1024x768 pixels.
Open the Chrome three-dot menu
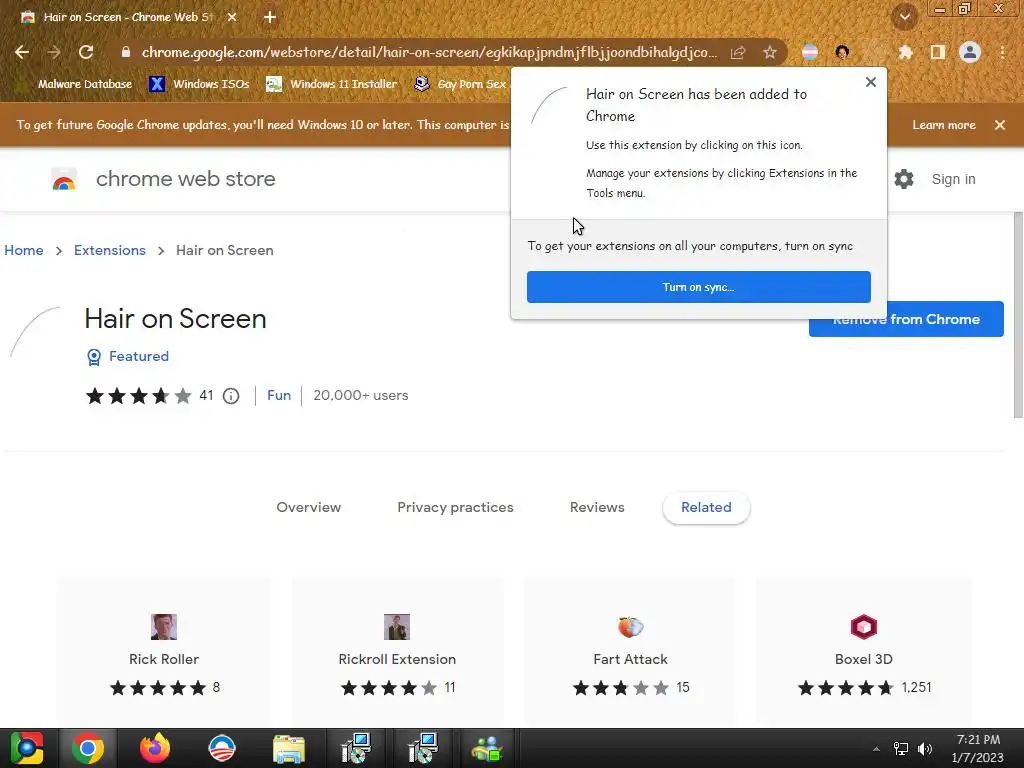click(1002, 52)
